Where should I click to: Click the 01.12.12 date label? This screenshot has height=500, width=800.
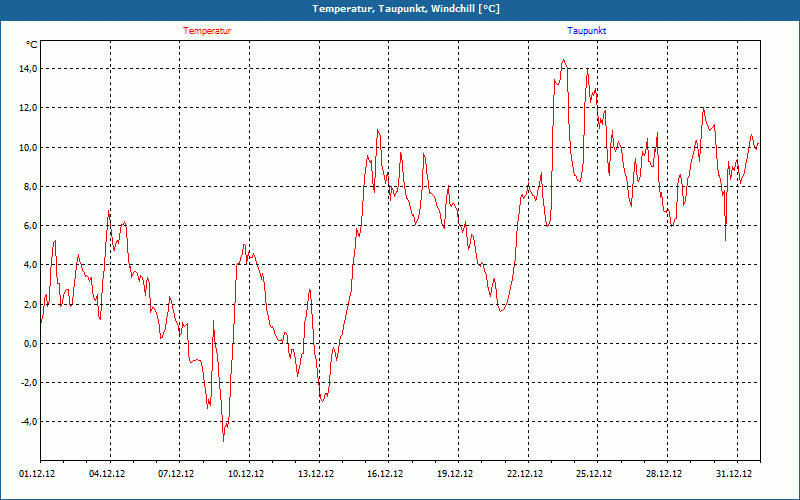pos(37,474)
